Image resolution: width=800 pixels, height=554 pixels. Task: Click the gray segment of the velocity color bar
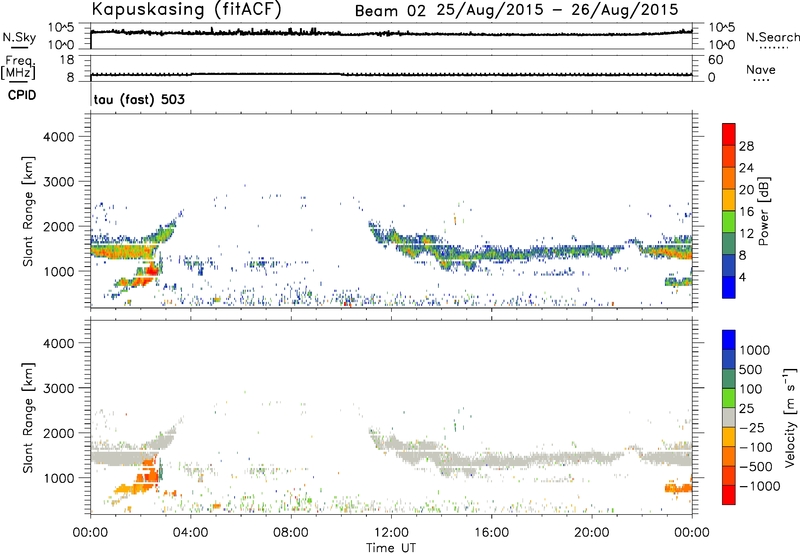[729, 418]
